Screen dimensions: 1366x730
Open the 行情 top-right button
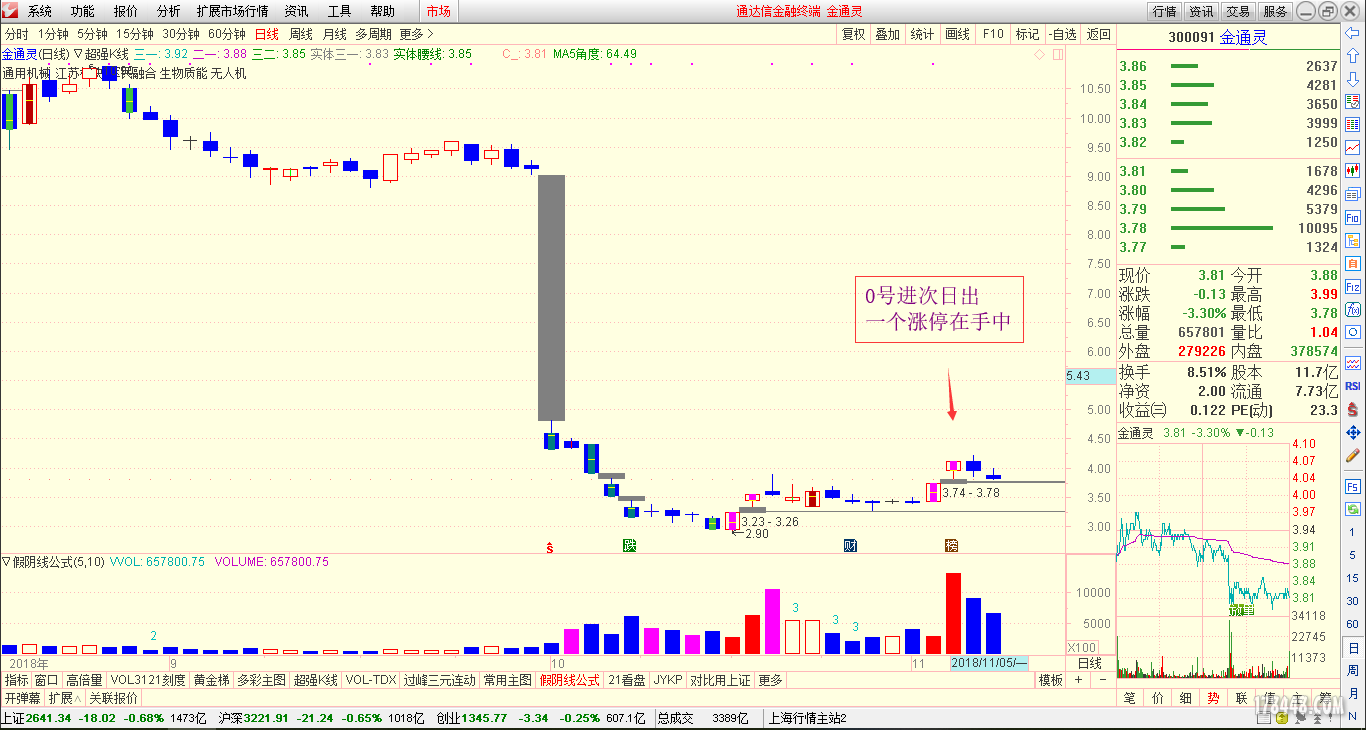(1164, 11)
